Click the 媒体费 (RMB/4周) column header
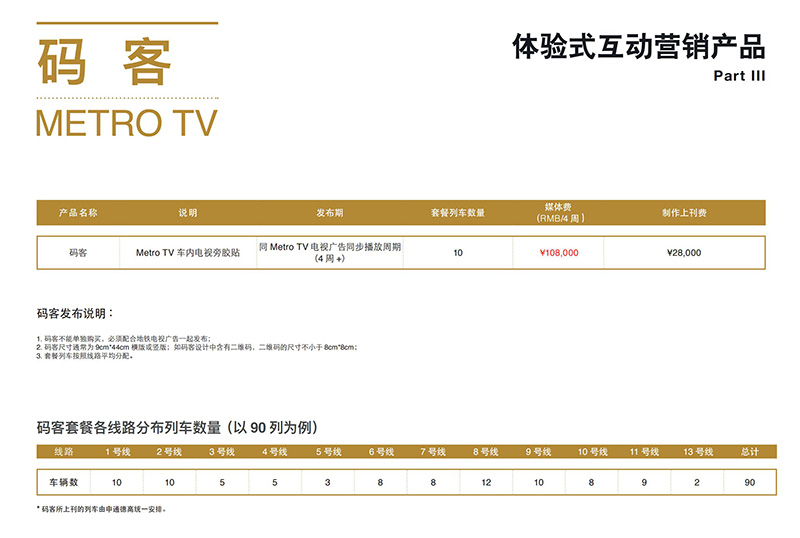 (x=560, y=212)
